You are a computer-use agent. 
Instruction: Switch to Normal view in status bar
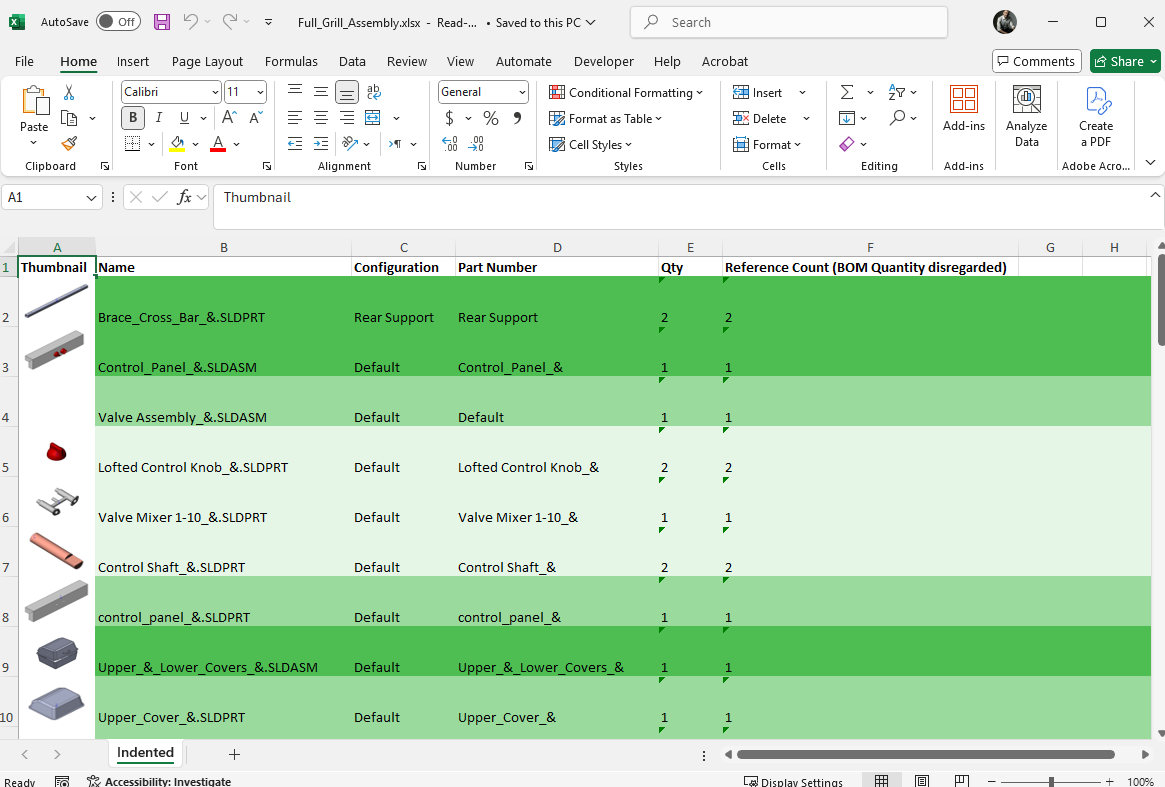tap(881, 780)
